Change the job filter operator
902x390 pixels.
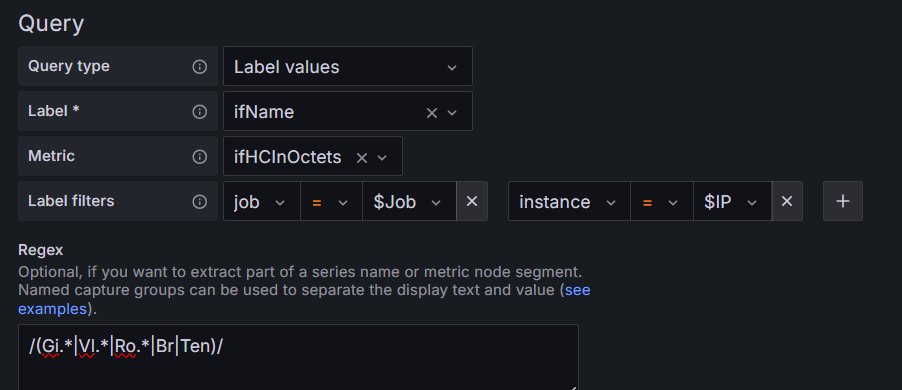click(x=331, y=201)
